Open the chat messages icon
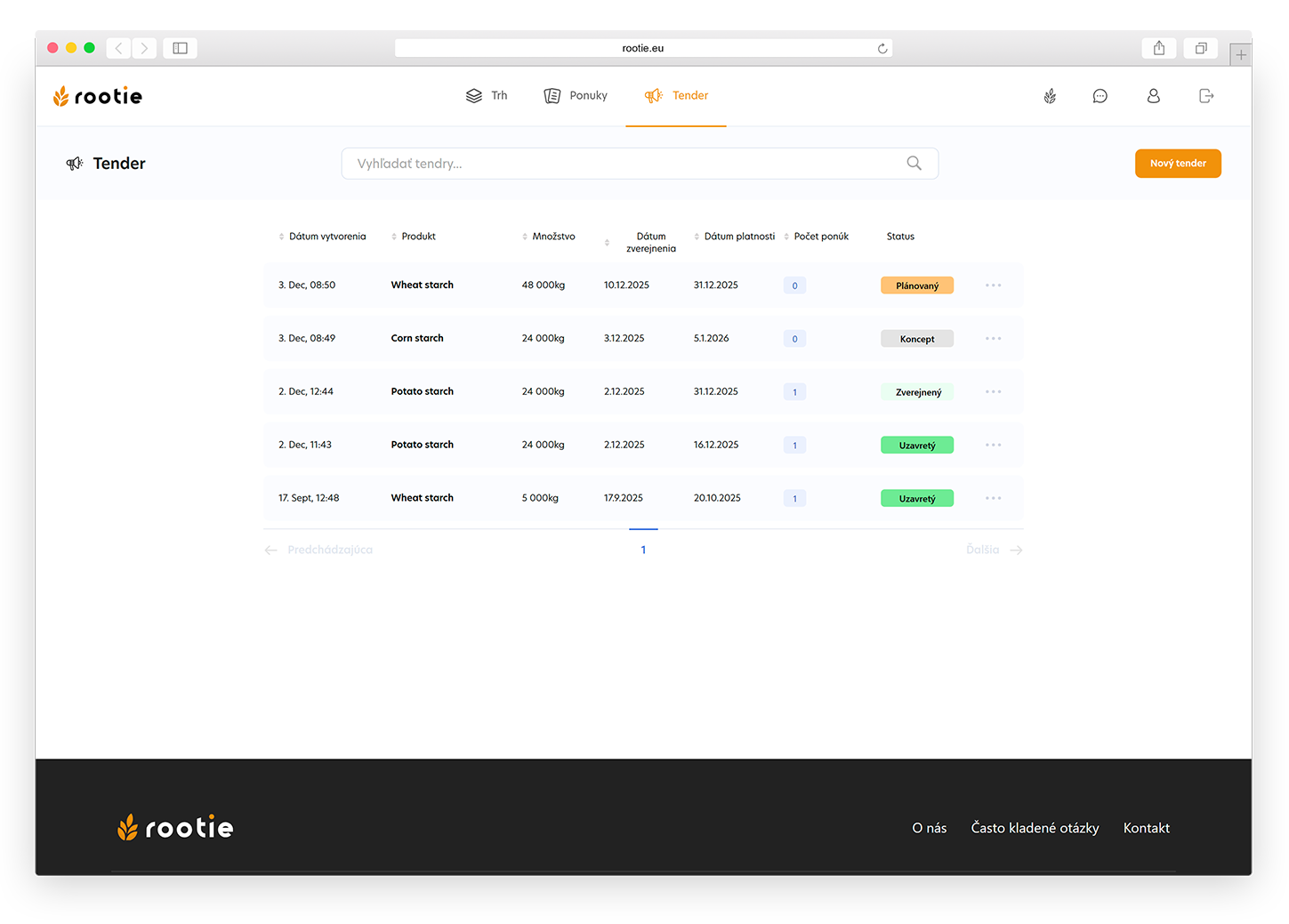1289x924 pixels. (1100, 96)
